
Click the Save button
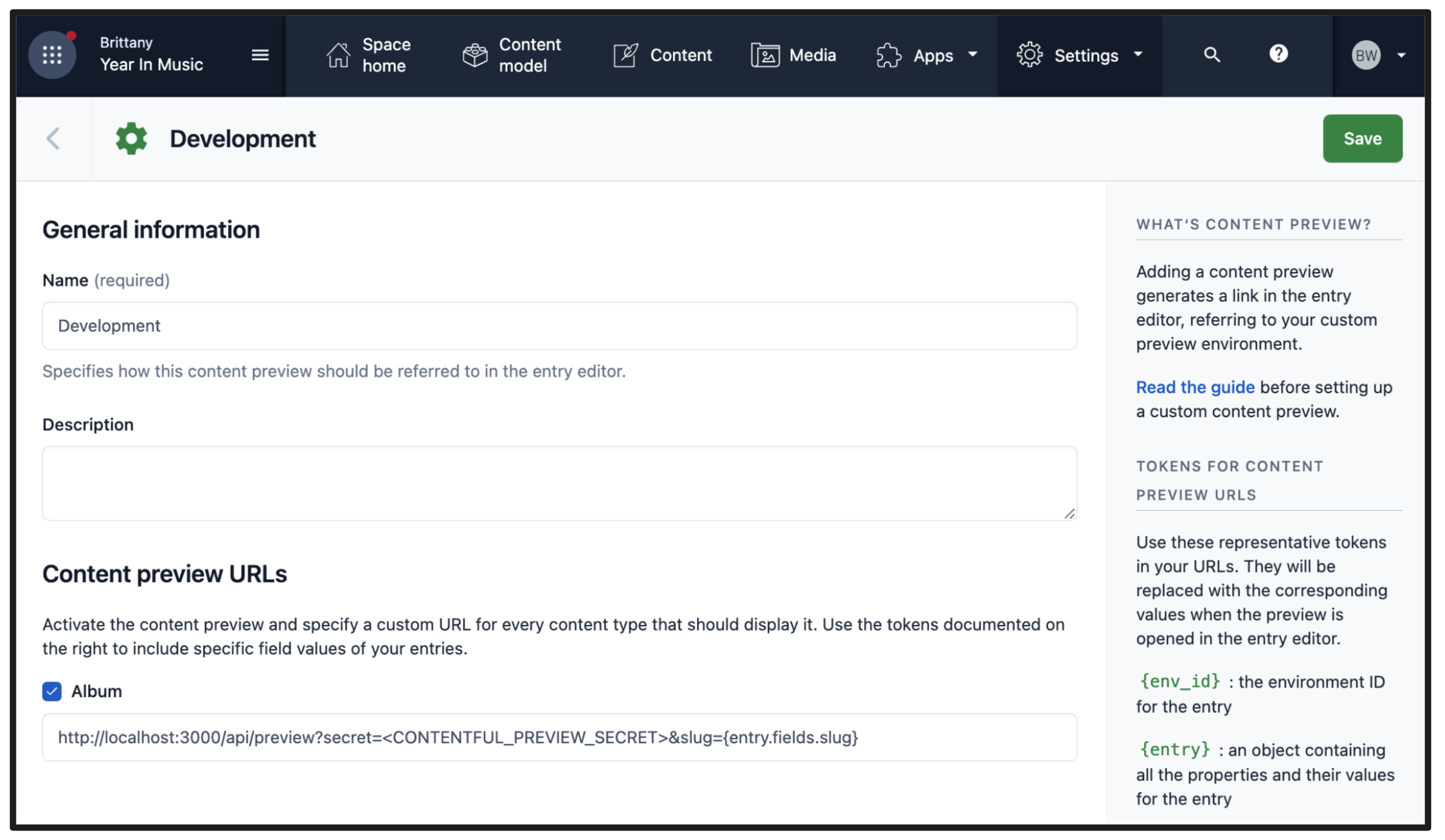click(1362, 138)
